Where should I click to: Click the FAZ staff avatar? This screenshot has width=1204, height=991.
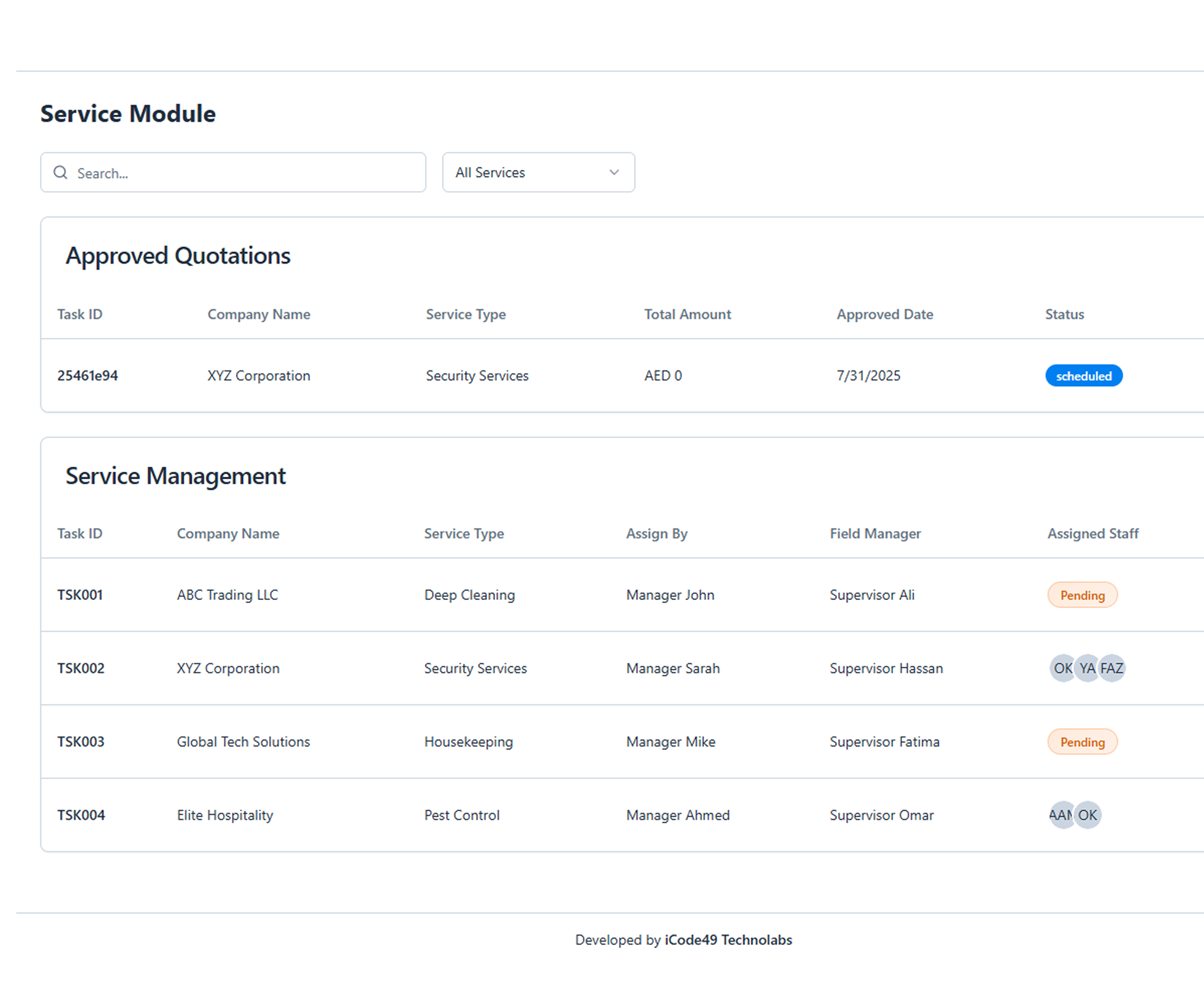(x=1111, y=668)
